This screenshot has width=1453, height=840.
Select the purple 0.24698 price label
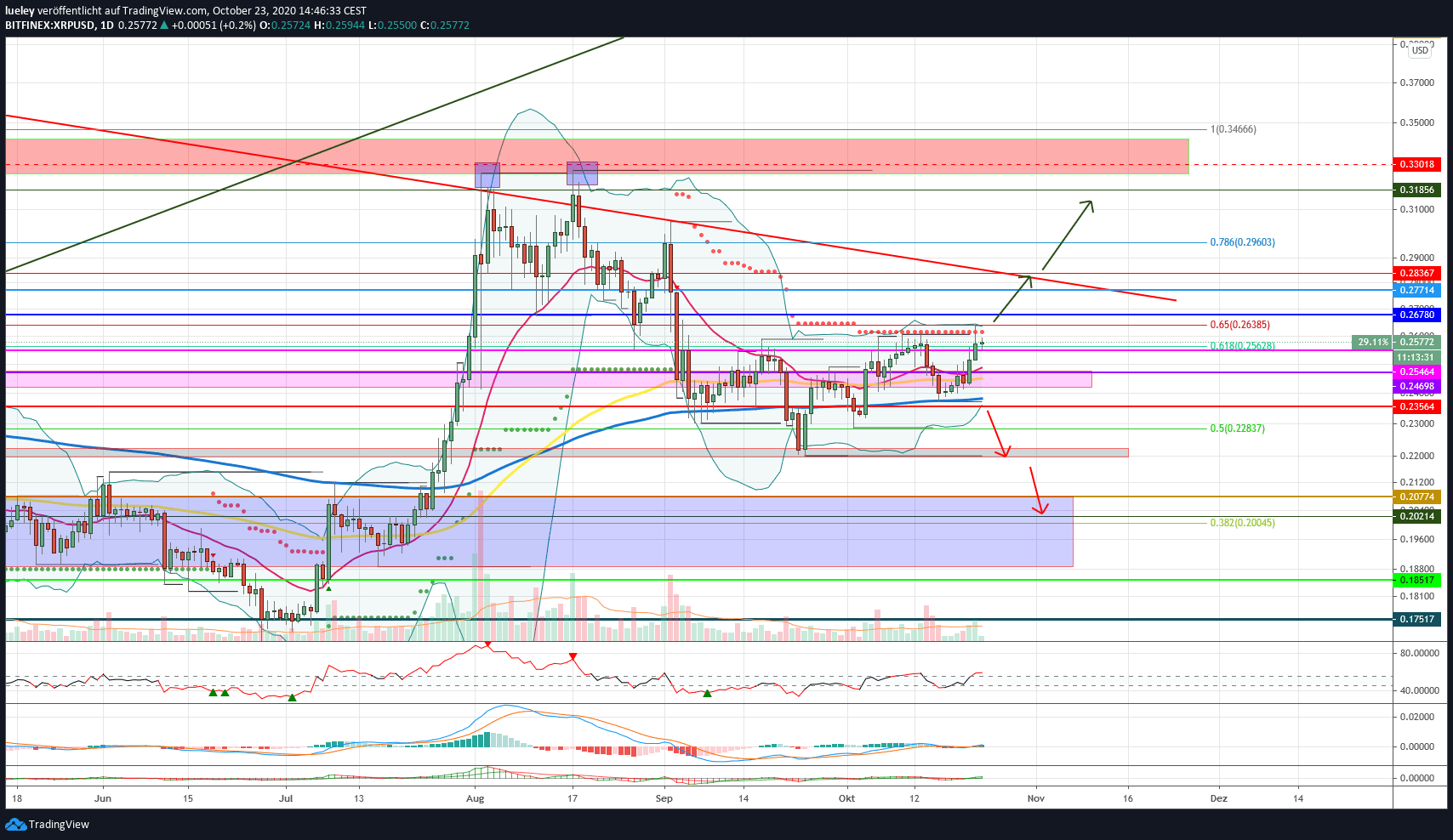coord(1417,386)
